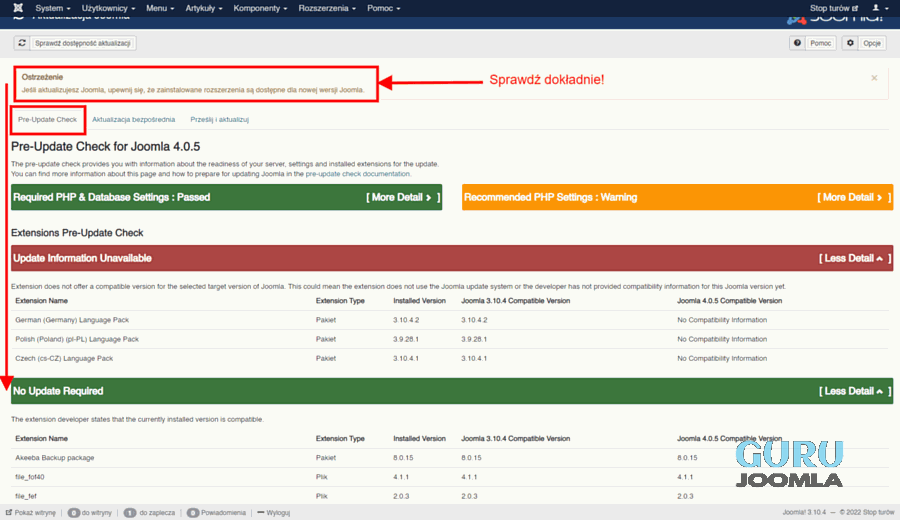The height and width of the screenshot is (520, 900).
Task: Click the options gear icon
Action: coord(850,43)
